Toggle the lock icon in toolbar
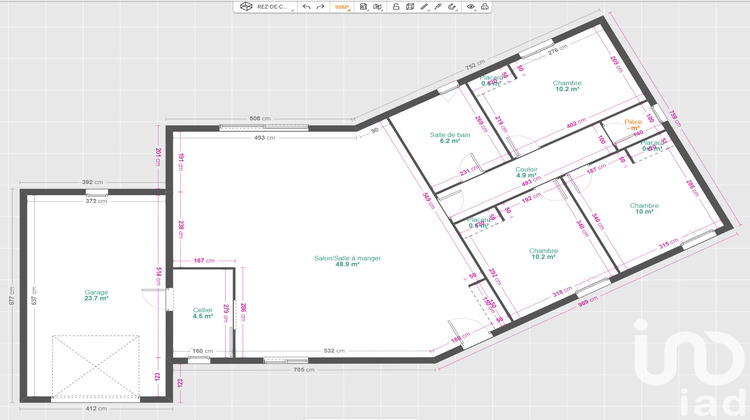Image resolution: width=750 pixels, height=420 pixels. coord(395,6)
